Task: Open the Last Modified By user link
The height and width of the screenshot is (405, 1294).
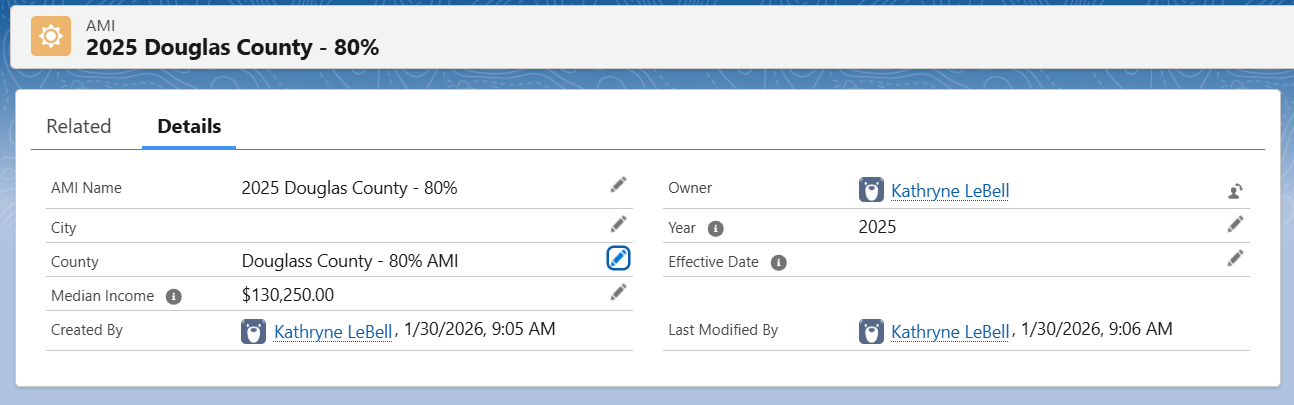Action: click(x=950, y=332)
